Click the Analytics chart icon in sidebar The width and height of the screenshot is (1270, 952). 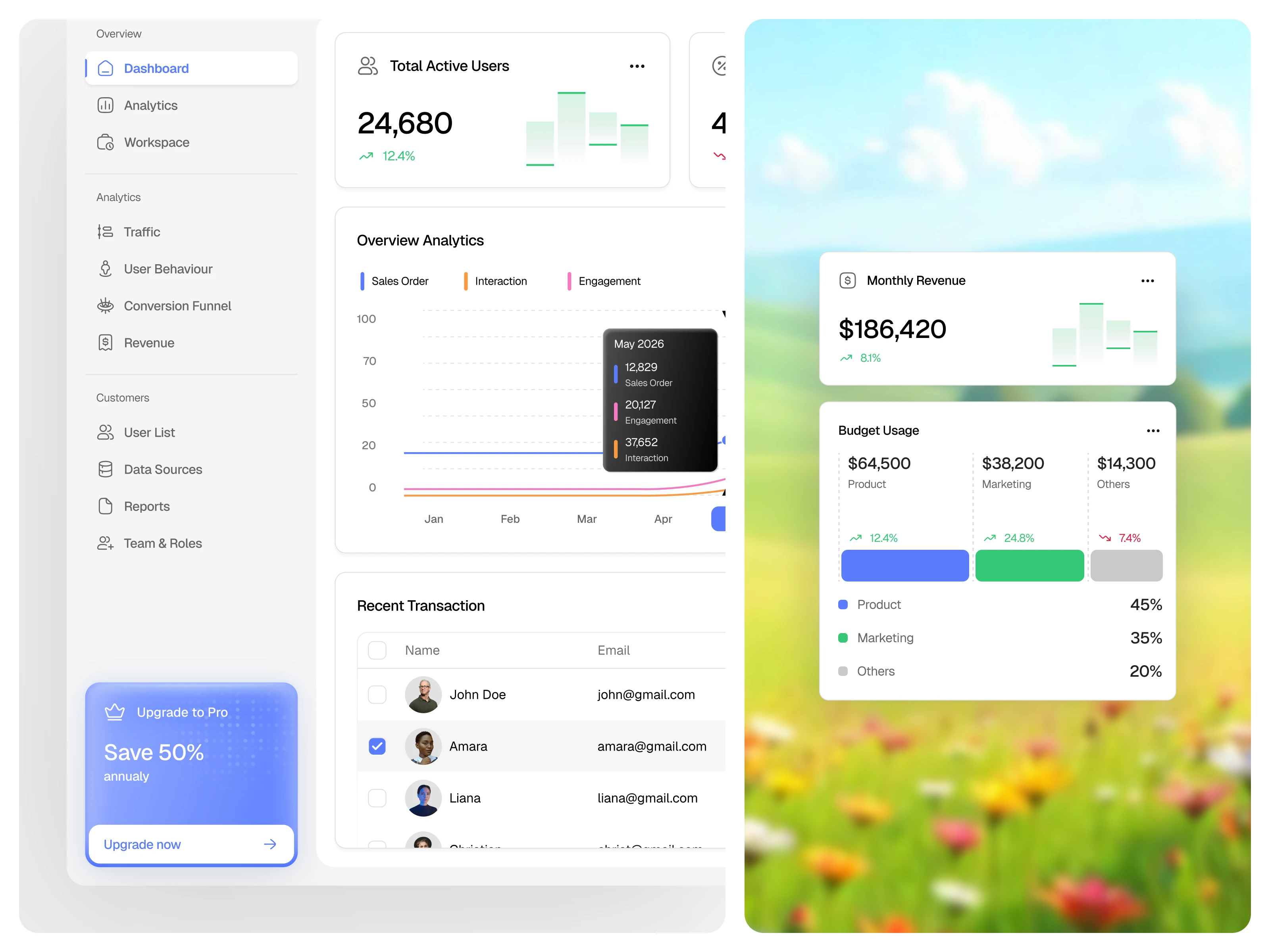[x=105, y=106]
